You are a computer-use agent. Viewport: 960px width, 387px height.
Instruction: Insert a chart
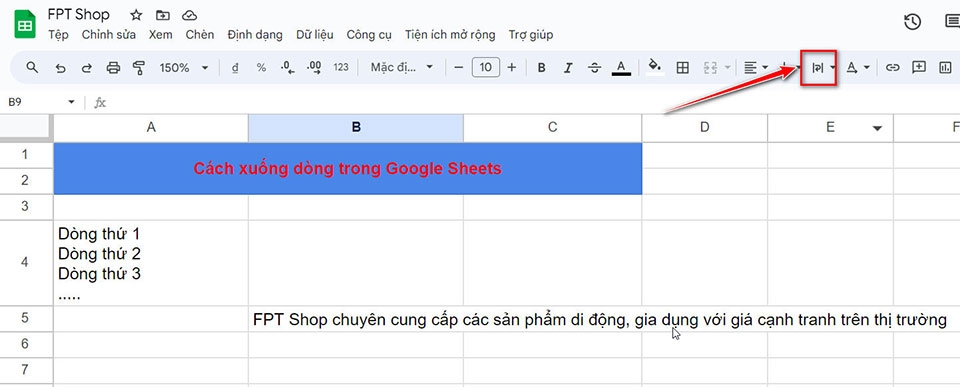(x=945, y=68)
